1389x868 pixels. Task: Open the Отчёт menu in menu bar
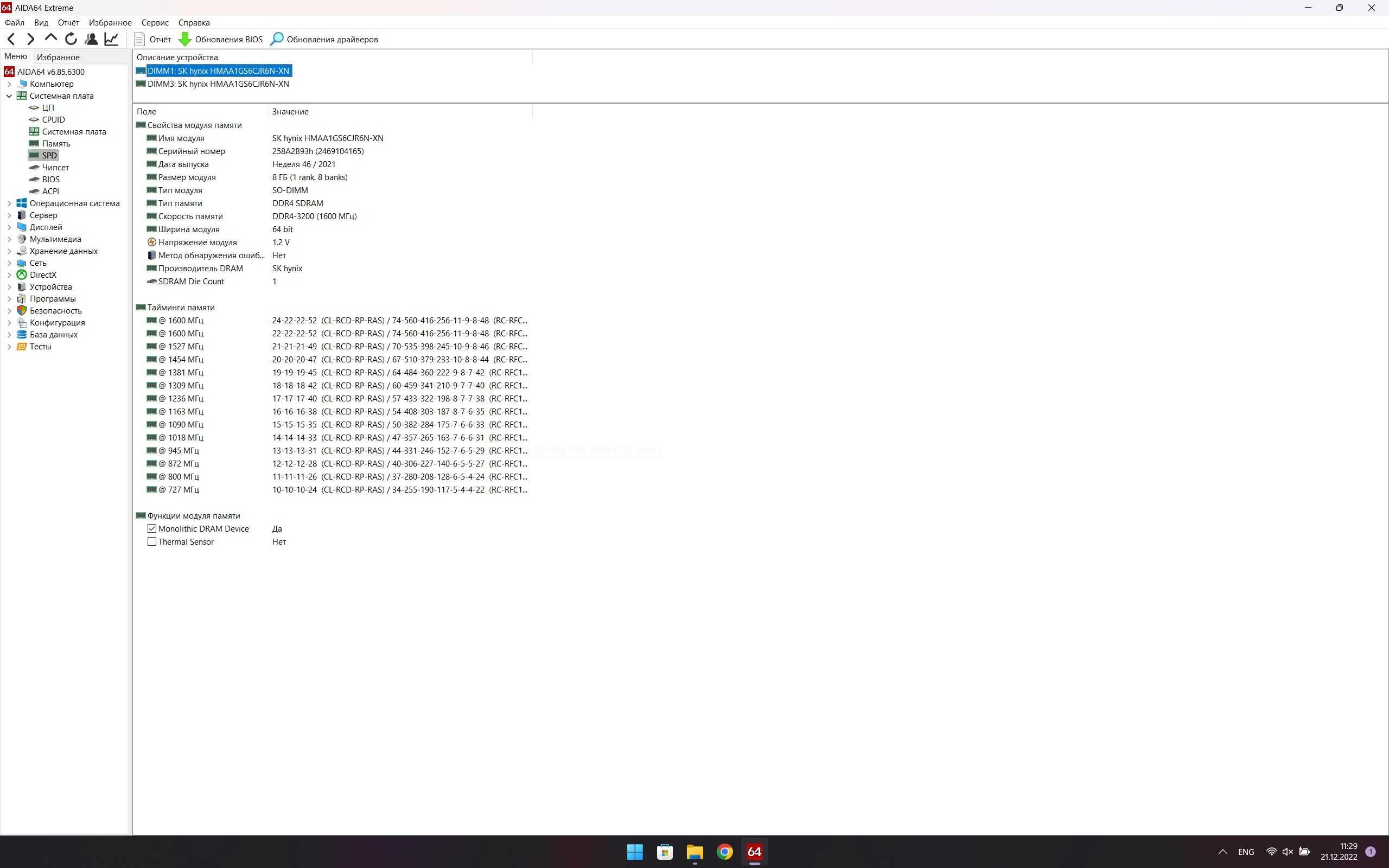(68, 22)
